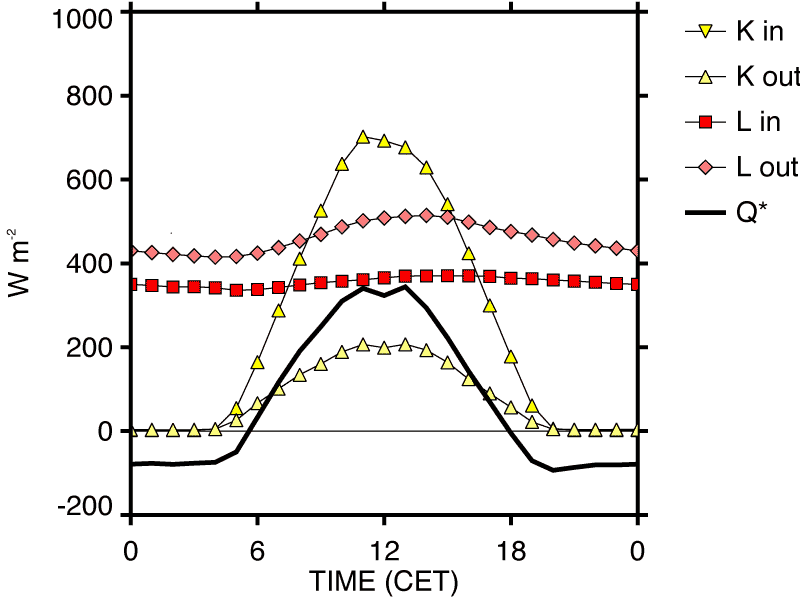Click the L out diamond marker at hour 12
Image resolution: width=800 pixels, height=602 pixels.
[x=384, y=217]
